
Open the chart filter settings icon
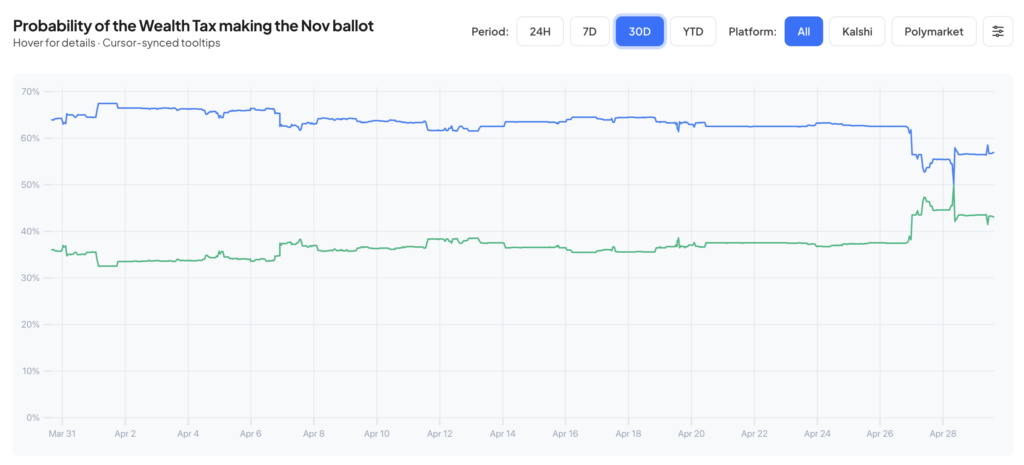(x=997, y=32)
